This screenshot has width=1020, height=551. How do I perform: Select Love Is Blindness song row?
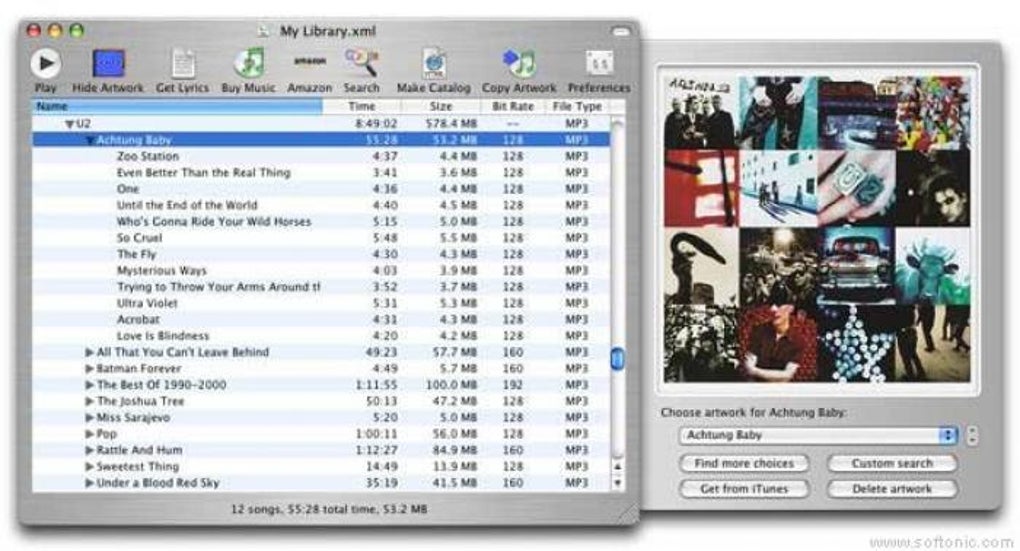click(x=321, y=336)
